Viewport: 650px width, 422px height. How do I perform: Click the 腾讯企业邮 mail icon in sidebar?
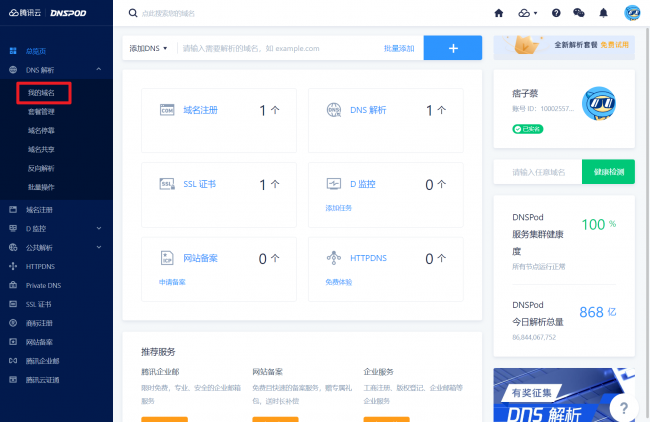pyautogui.click(x=13, y=361)
